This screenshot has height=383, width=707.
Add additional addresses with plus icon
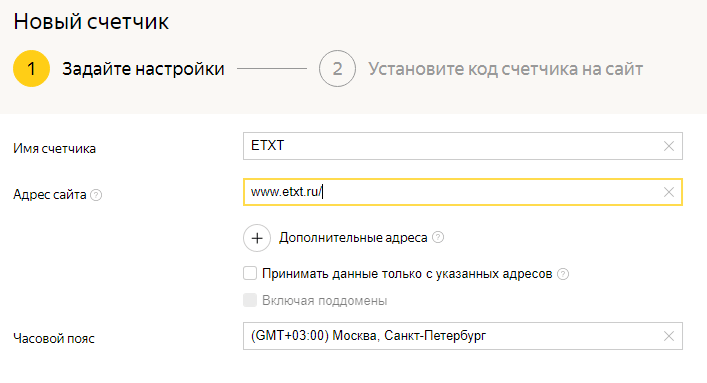[x=257, y=238]
